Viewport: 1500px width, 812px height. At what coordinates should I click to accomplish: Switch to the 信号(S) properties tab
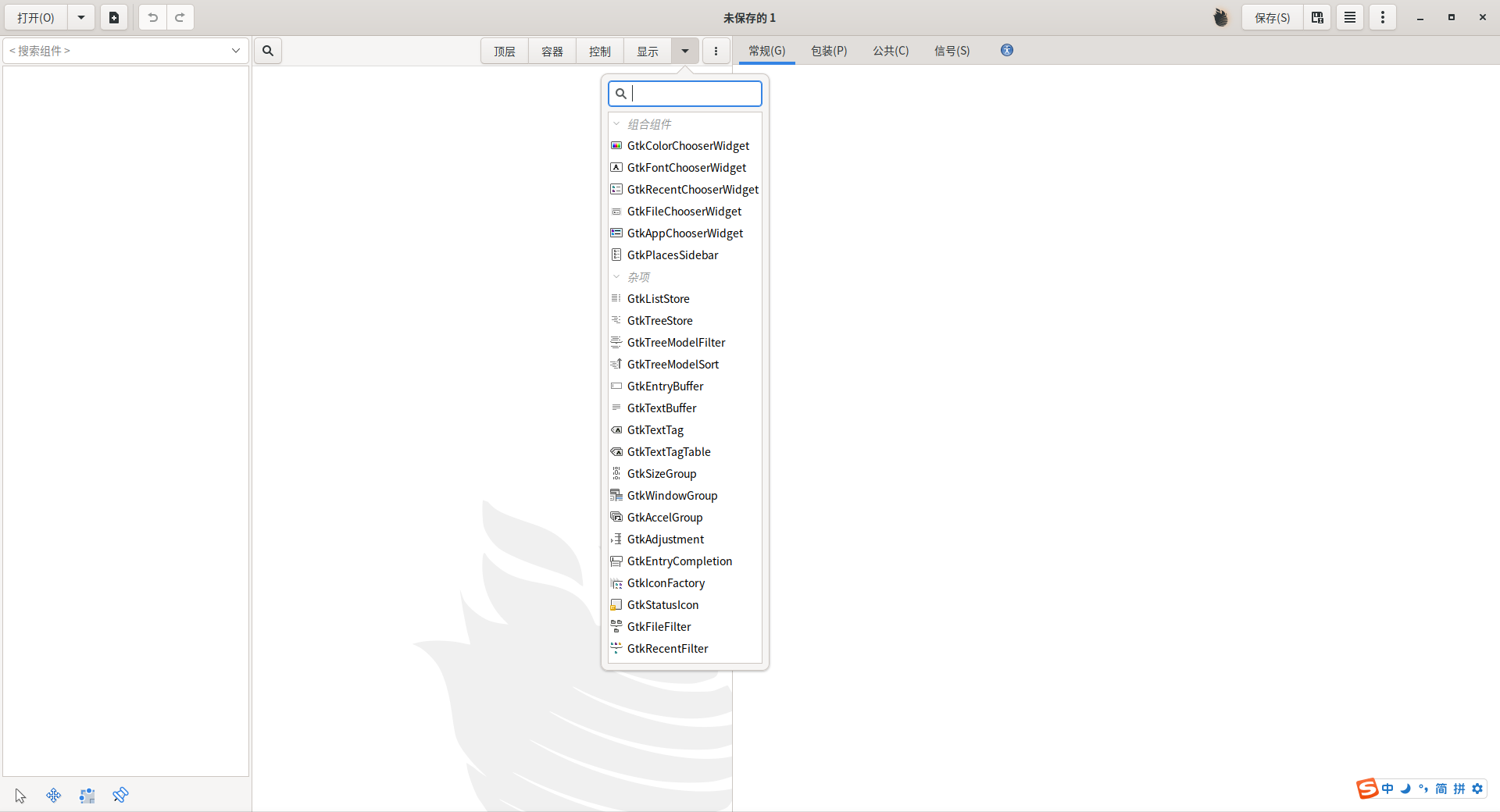[951, 50]
